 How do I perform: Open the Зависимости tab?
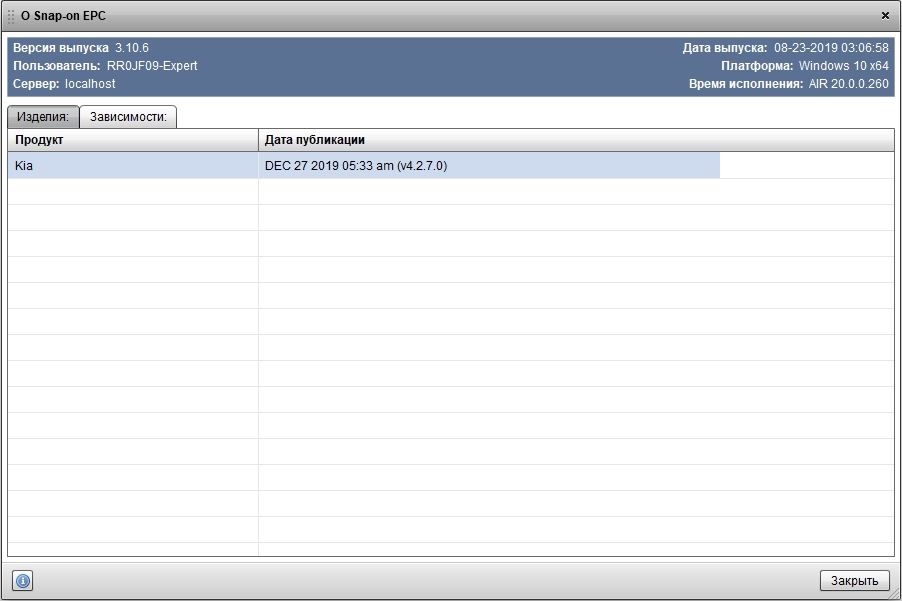pyautogui.click(x=128, y=117)
